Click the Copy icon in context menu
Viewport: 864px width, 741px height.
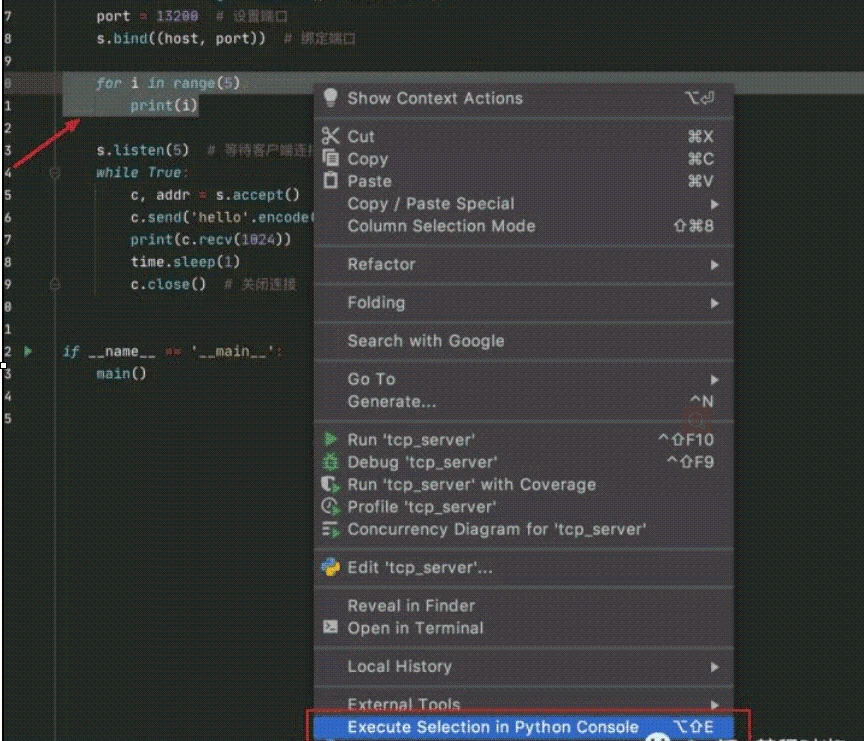pyautogui.click(x=331, y=158)
